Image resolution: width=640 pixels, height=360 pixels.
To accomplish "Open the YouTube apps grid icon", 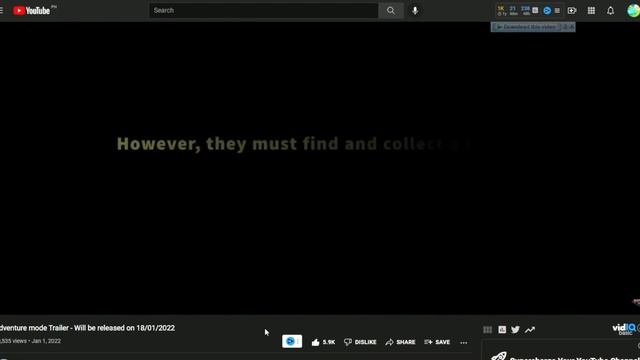I will coord(591,11).
